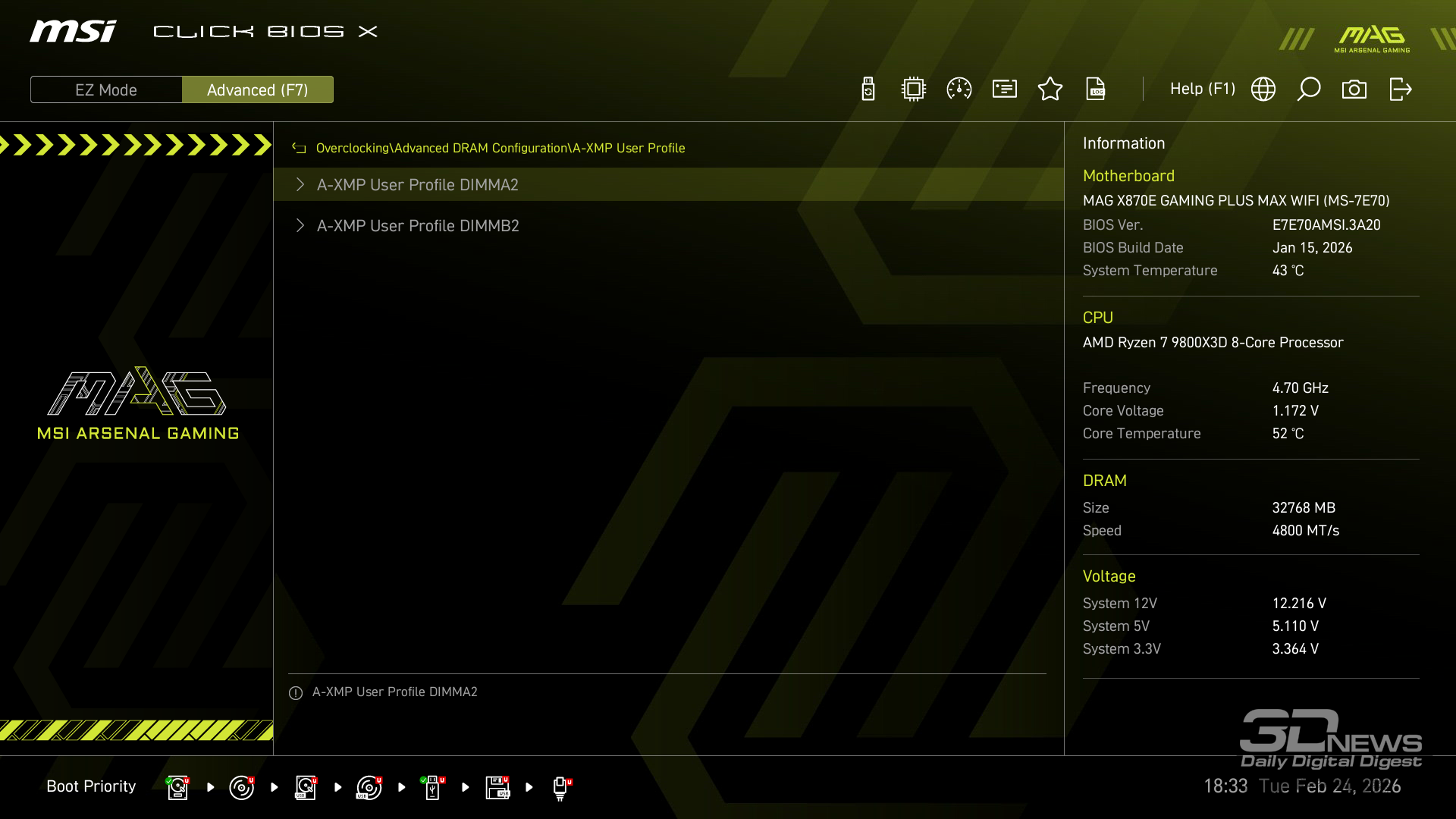Open the speedometer performance icon
Image resolution: width=1456 pixels, height=819 pixels.
point(959,89)
